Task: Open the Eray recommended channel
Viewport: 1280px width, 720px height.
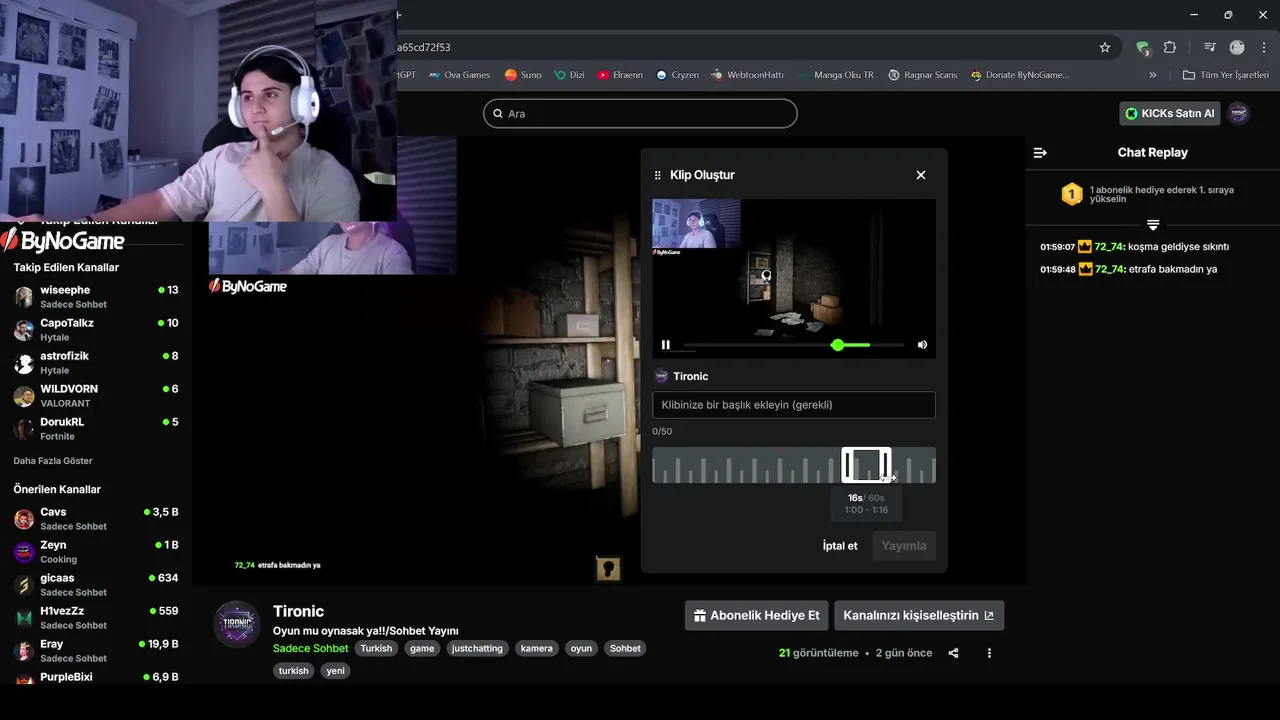Action: (96, 650)
